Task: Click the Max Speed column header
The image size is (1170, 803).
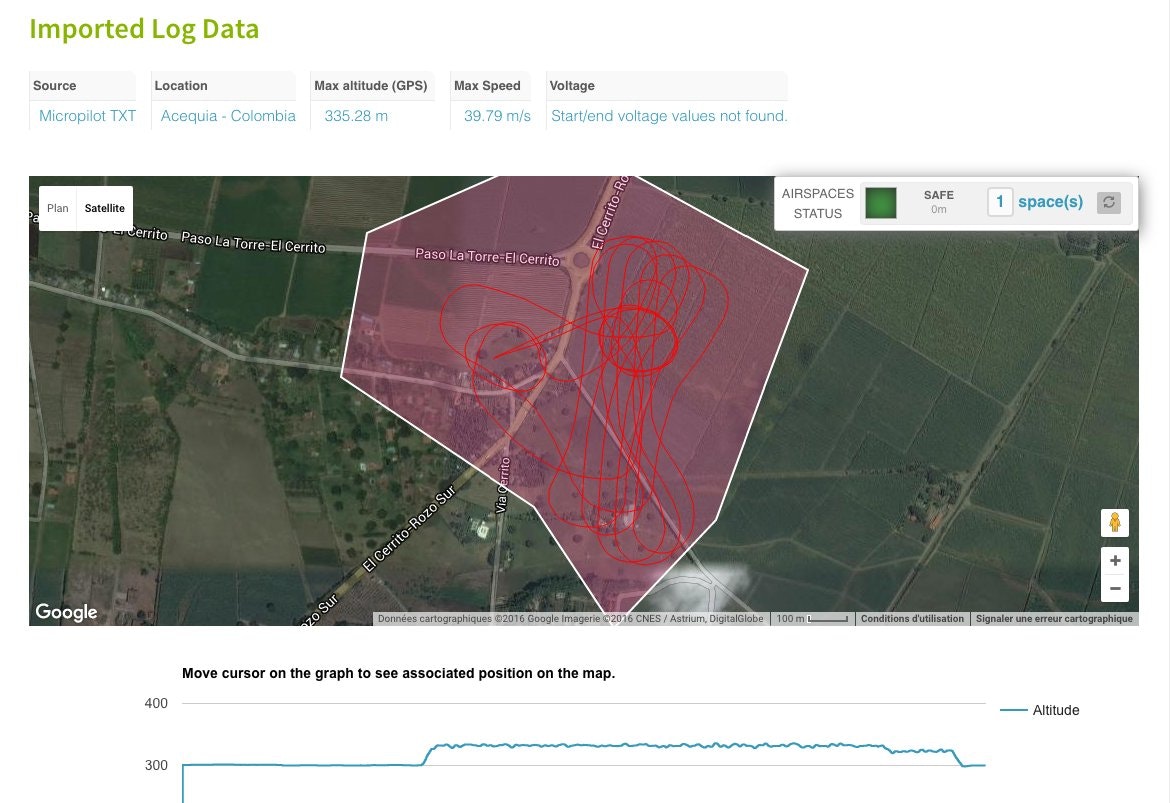Action: coord(487,86)
